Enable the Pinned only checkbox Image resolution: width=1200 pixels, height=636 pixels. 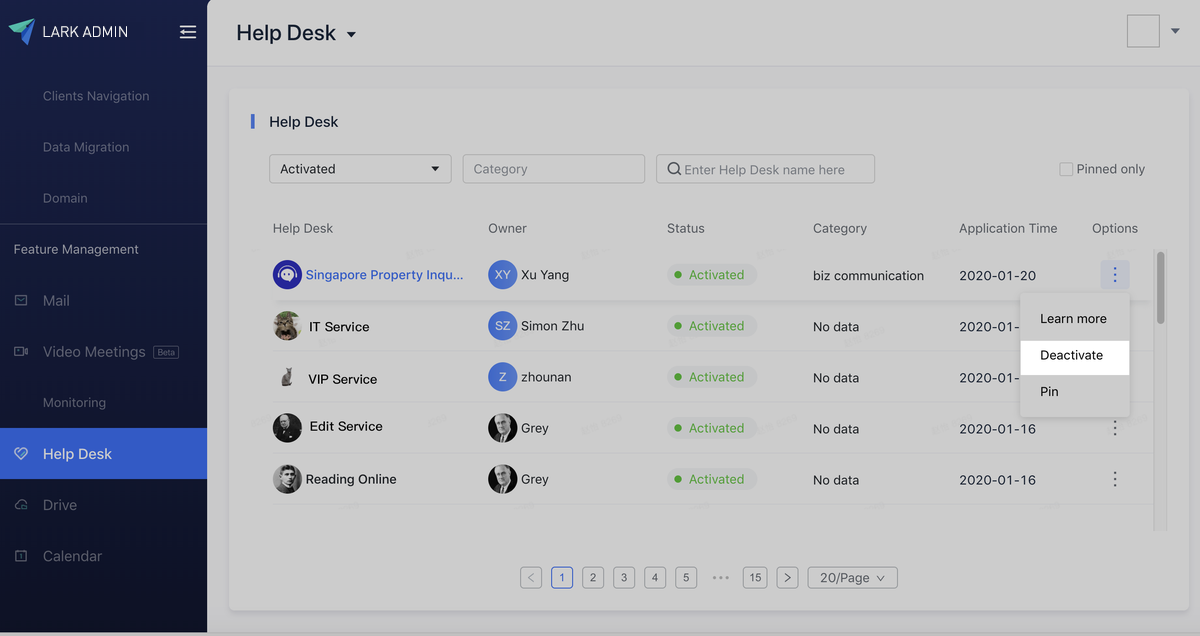[x=1066, y=169]
